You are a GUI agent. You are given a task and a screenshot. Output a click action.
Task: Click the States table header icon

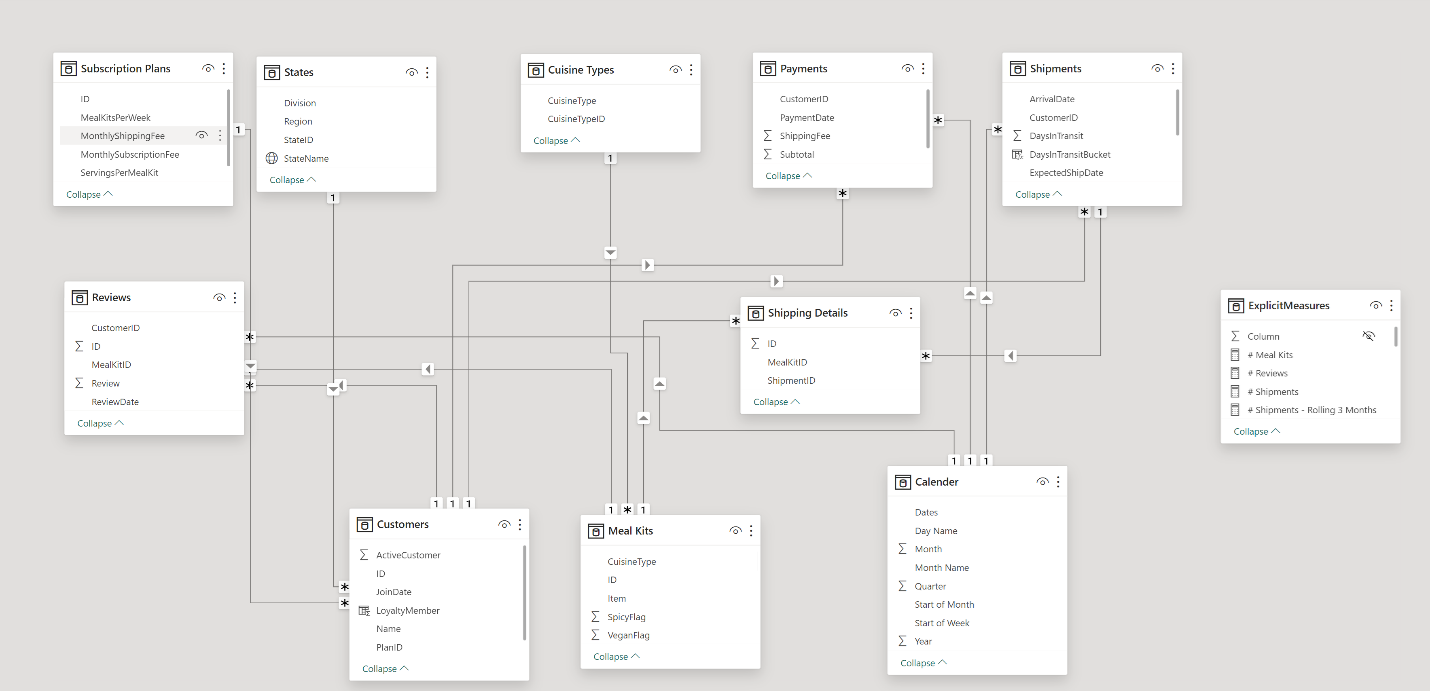[272, 72]
